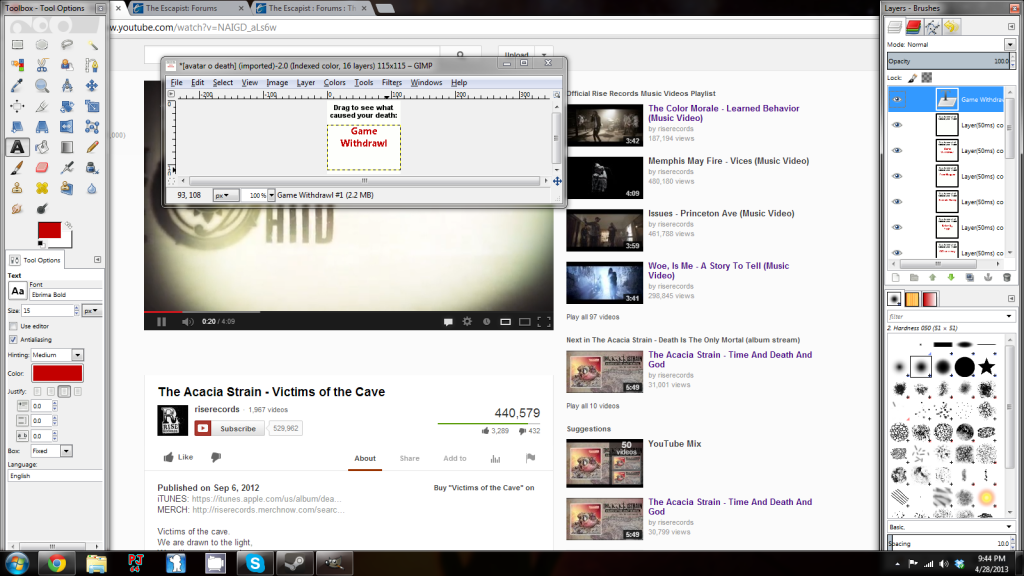Select the Ellipse Select tool
Image resolution: width=1024 pixels, height=576 pixels.
point(42,45)
